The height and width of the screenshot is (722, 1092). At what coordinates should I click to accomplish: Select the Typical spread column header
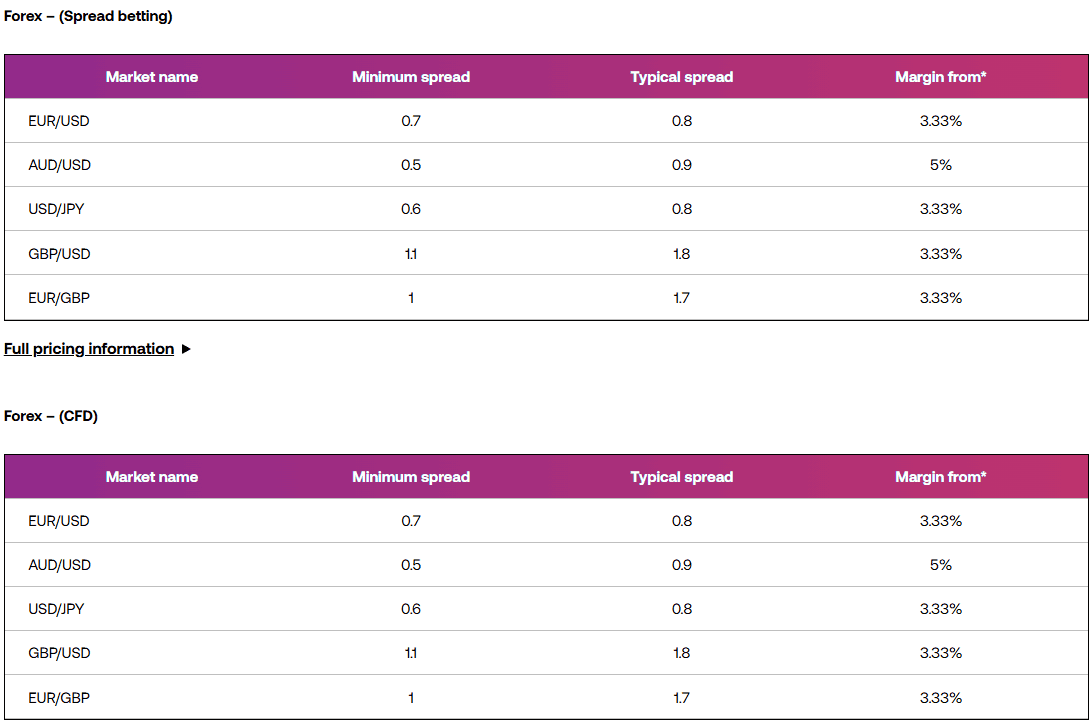[x=681, y=76]
